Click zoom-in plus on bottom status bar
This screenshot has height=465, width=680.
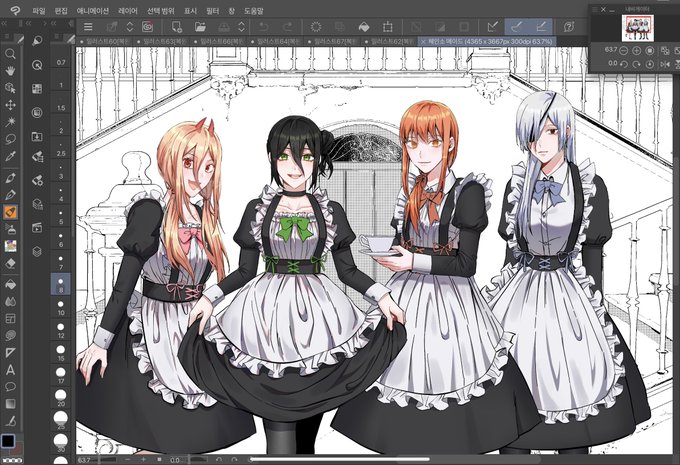coord(144,459)
